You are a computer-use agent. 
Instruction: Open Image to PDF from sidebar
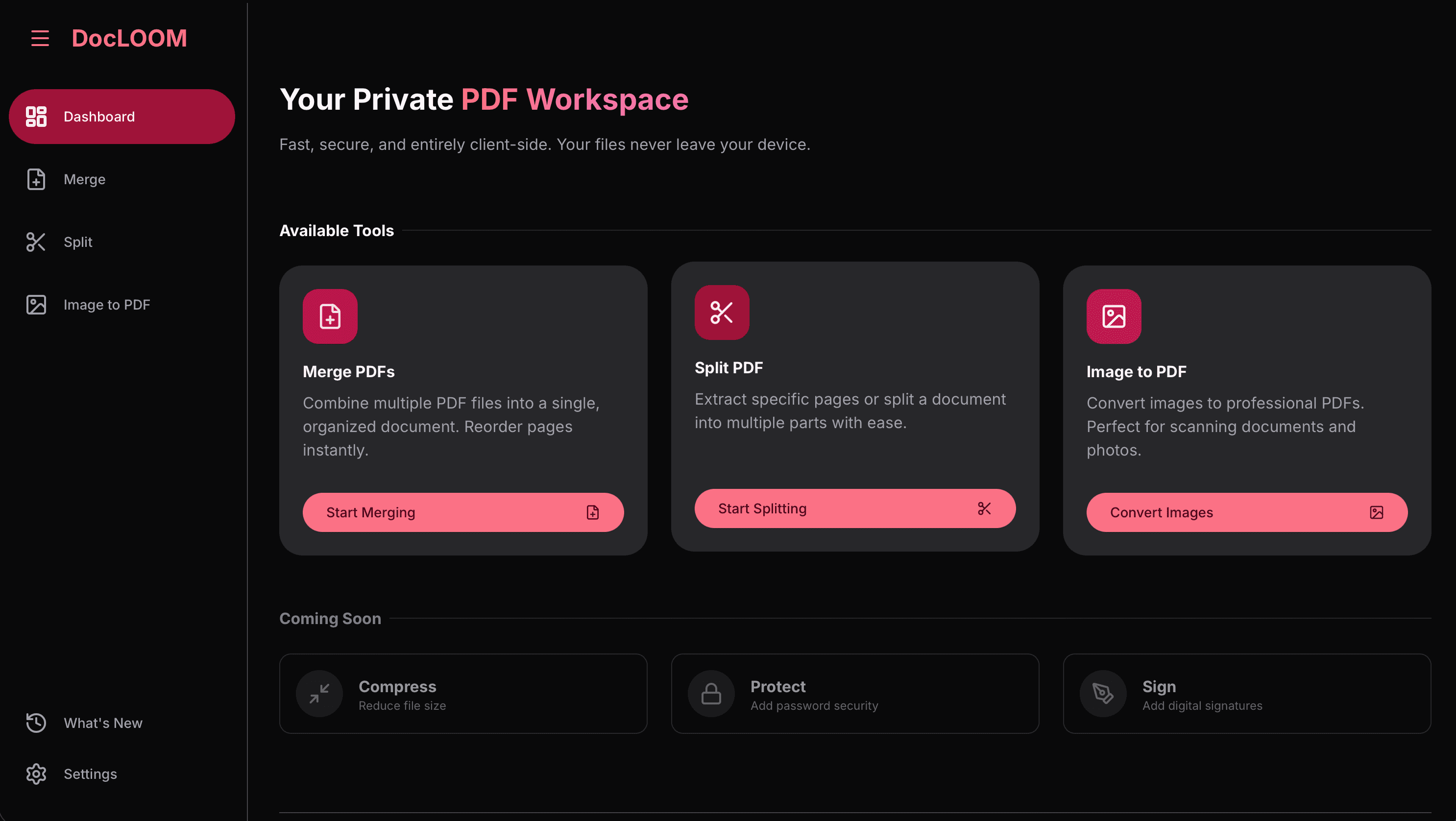click(x=106, y=305)
